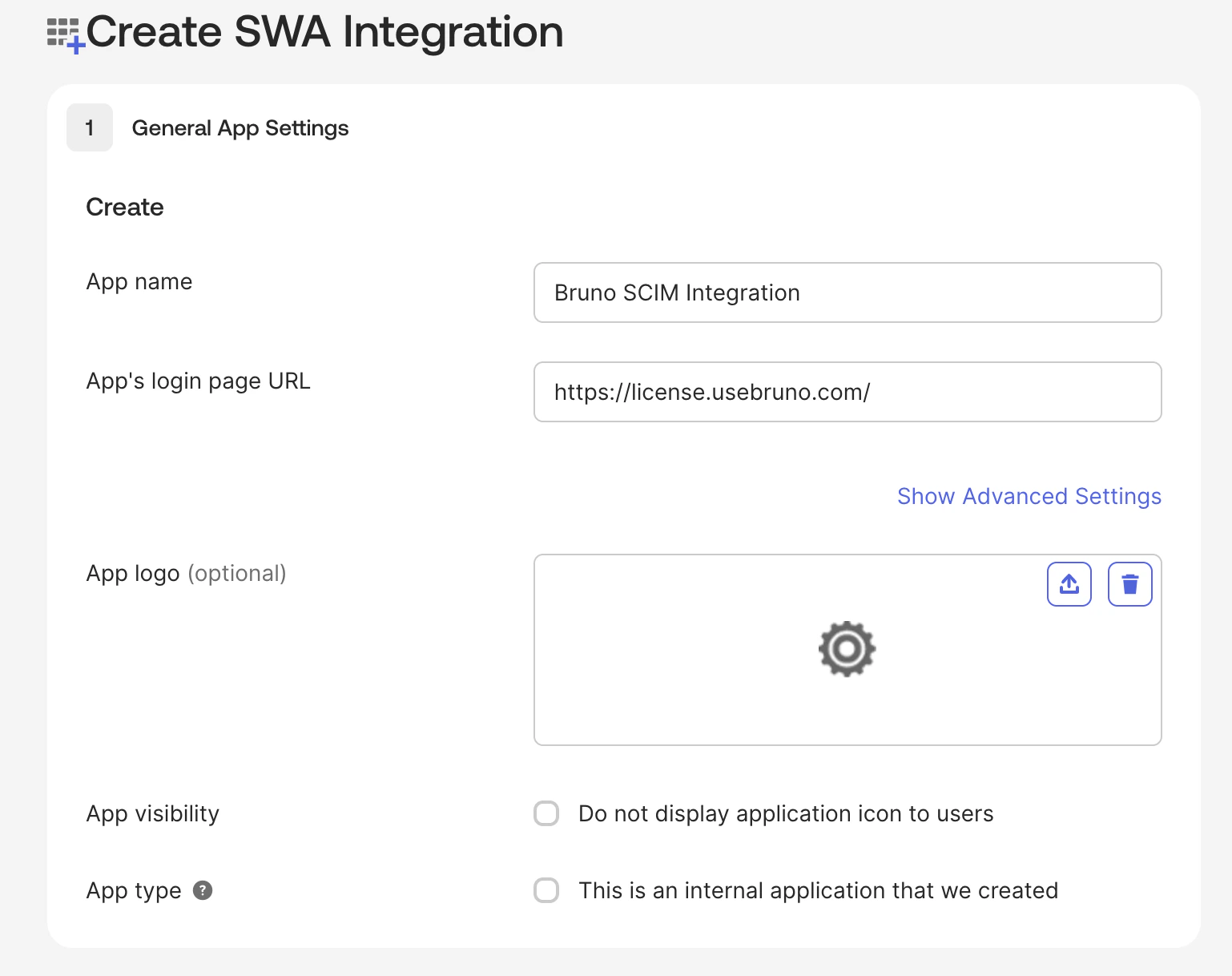Screen dimensions: 1232x976
Task: Click the question mark circle next to App type
Action: (203, 889)
